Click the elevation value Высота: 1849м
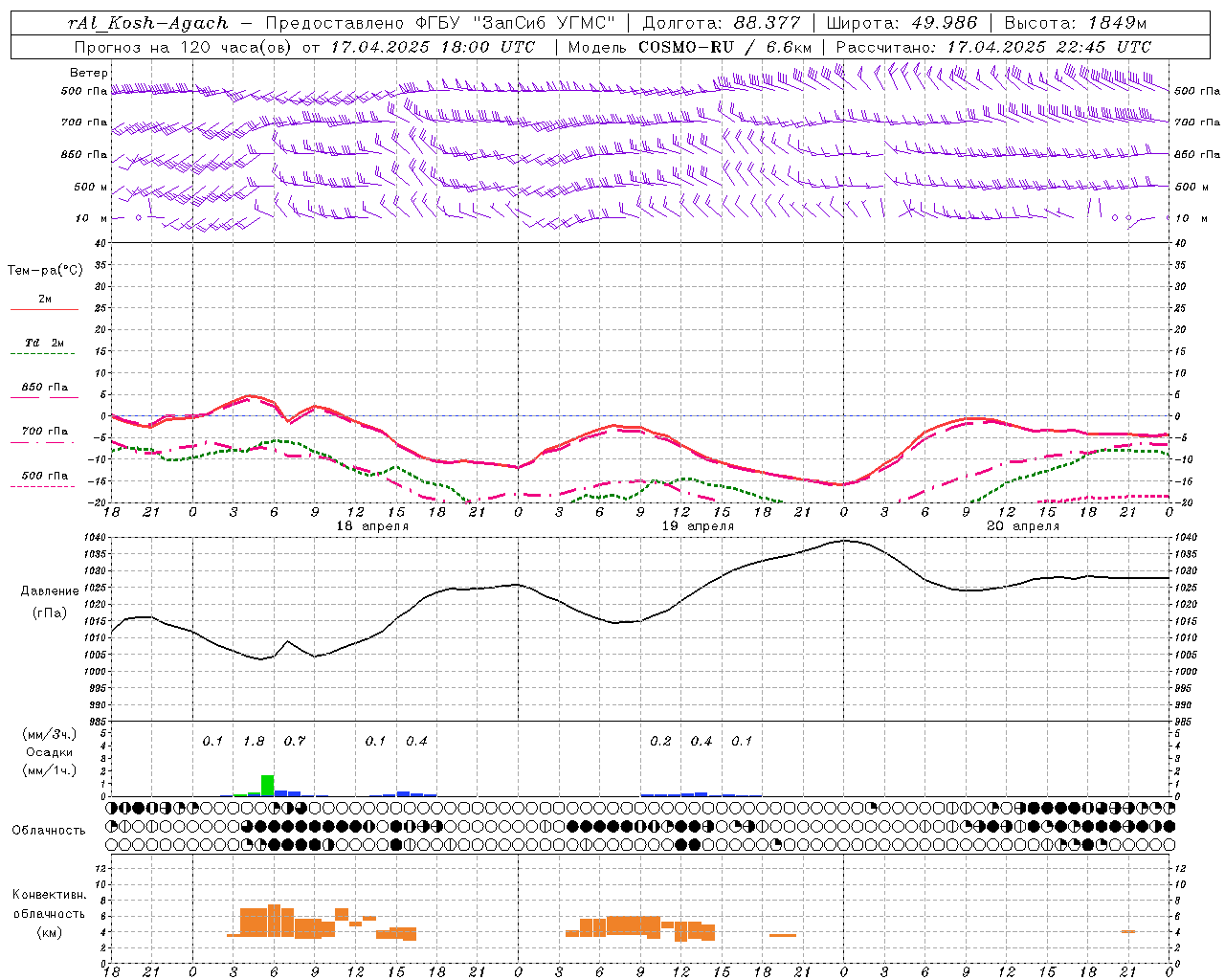 1076,23
